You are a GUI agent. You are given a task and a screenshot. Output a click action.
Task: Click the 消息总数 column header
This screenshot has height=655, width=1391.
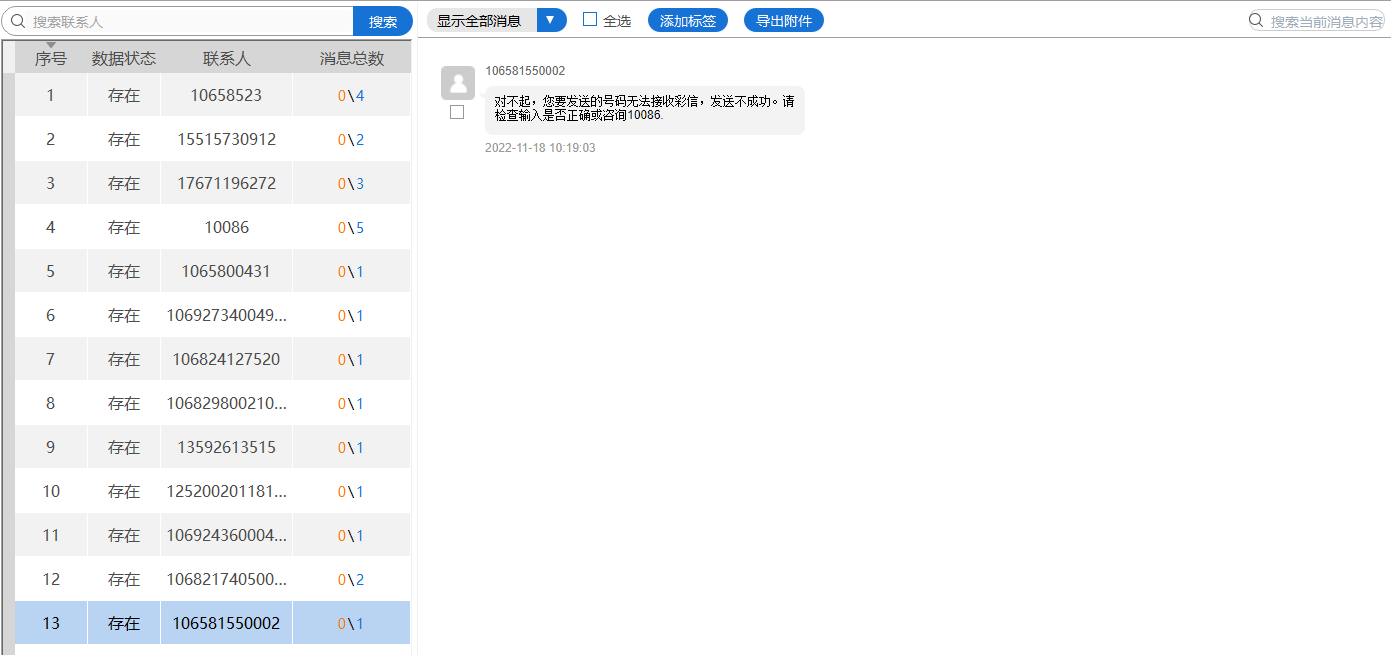pos(351,59)
